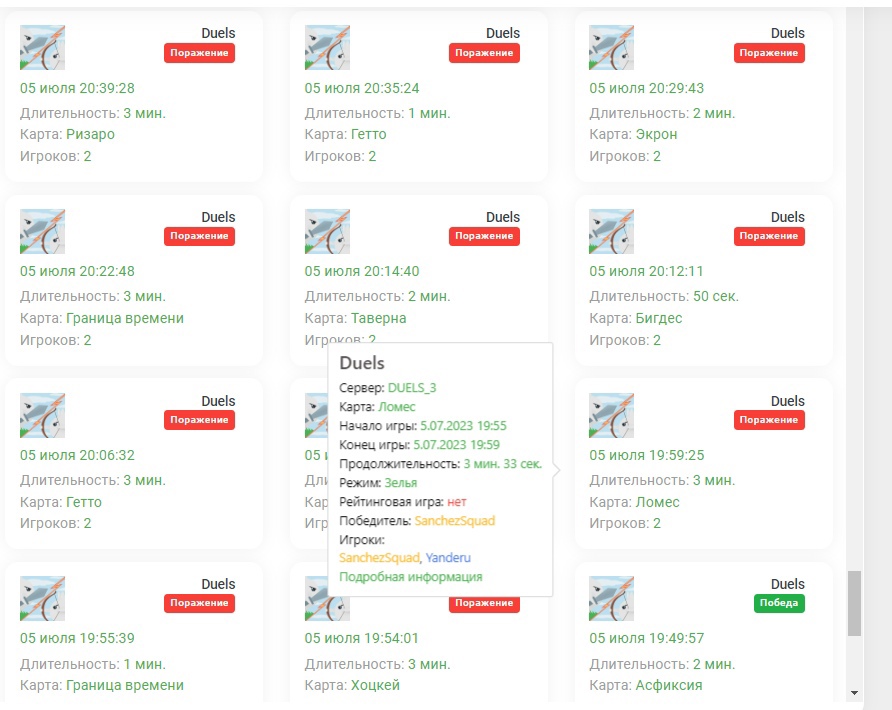Viewport: 892px width, 710px height.
Task: Open the 'Бигдес' map link
Action: tap(658, 318)
